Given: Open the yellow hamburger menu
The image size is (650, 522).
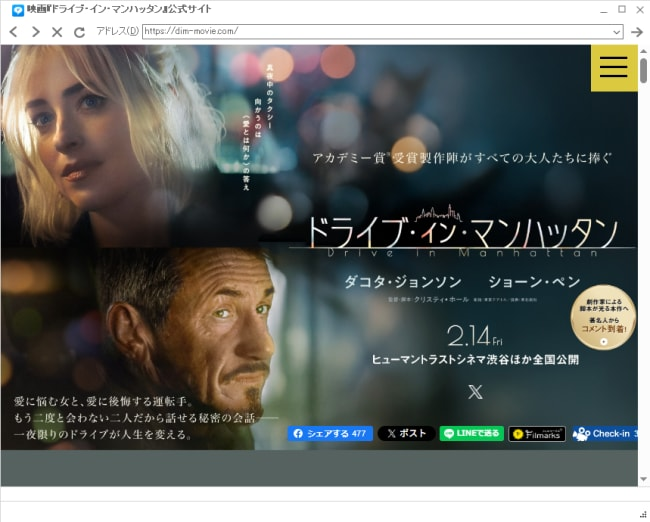Looking at the screenshot, I should (614, 68).
